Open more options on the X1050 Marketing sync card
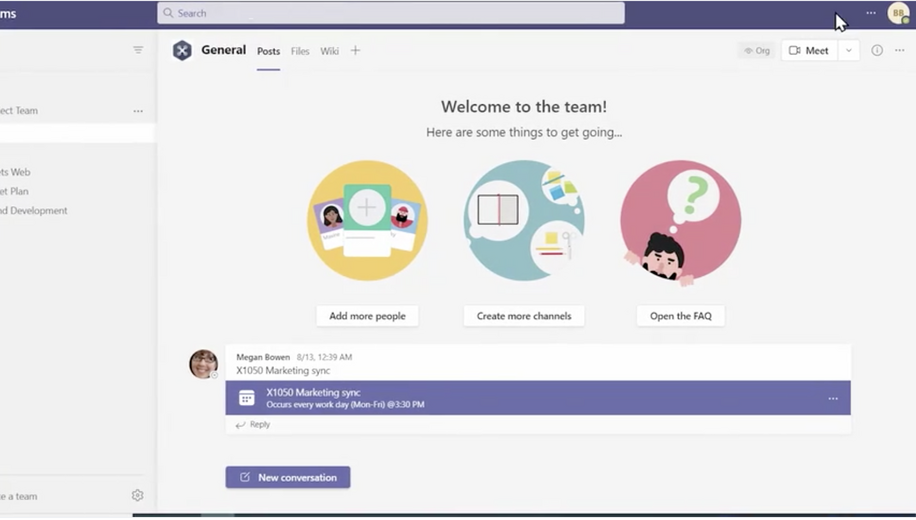Screen dimensions: 916x520 (833, 398)
